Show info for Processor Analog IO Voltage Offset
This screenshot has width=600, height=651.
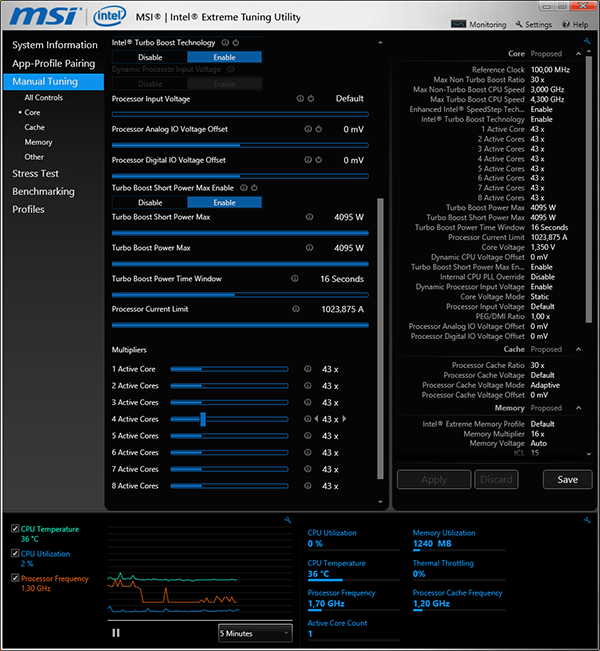click(x=308, y=129)
